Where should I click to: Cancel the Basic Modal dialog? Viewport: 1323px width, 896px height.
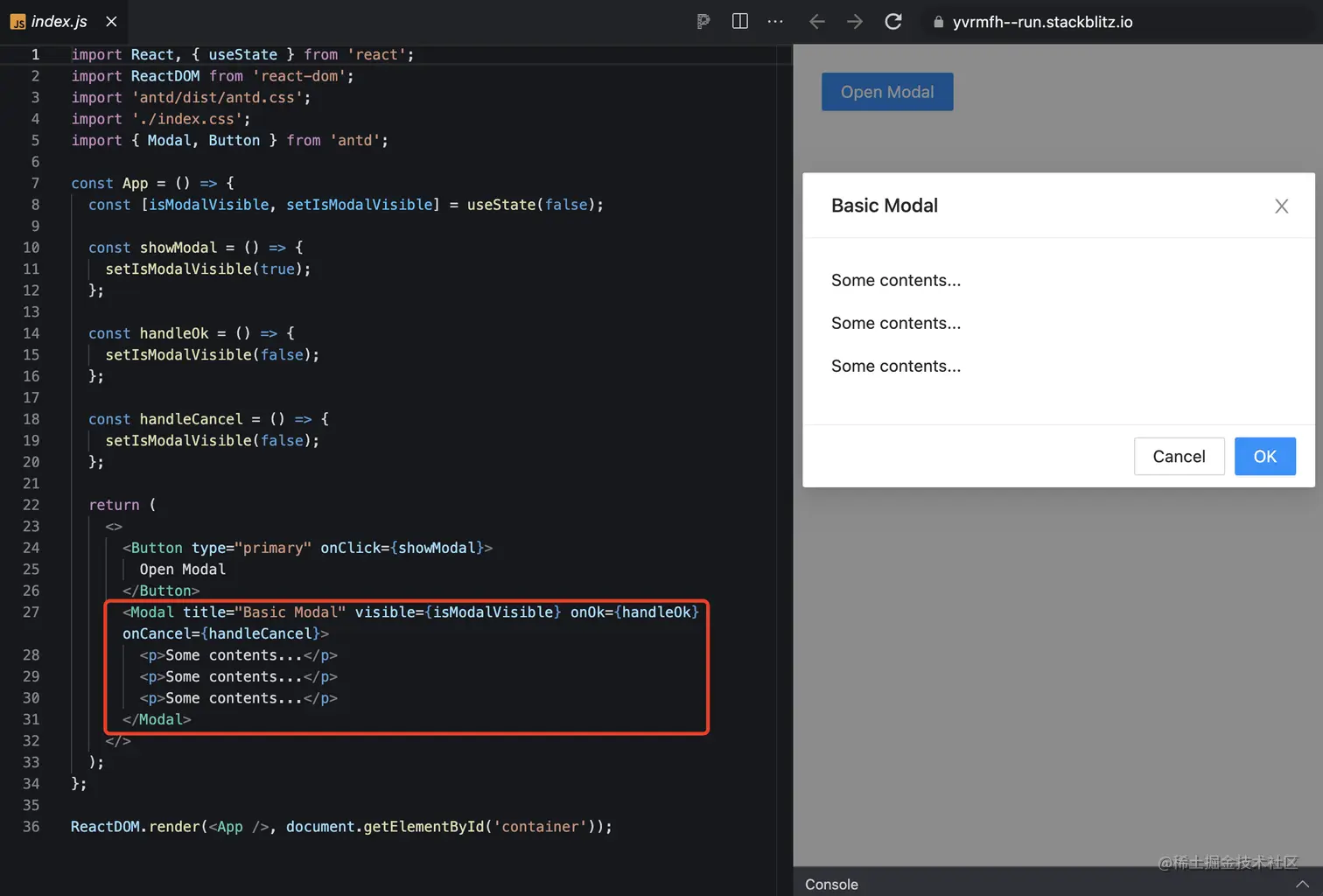(1179, 457)
